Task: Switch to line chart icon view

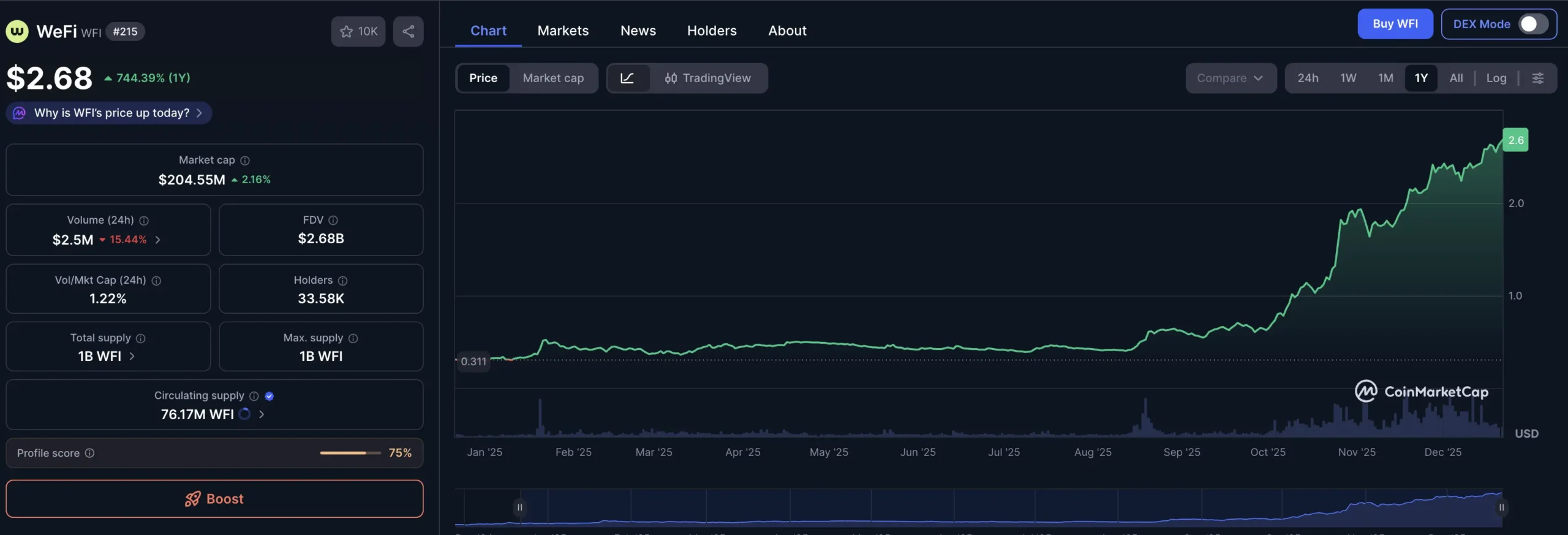Action: click(627, 78)
